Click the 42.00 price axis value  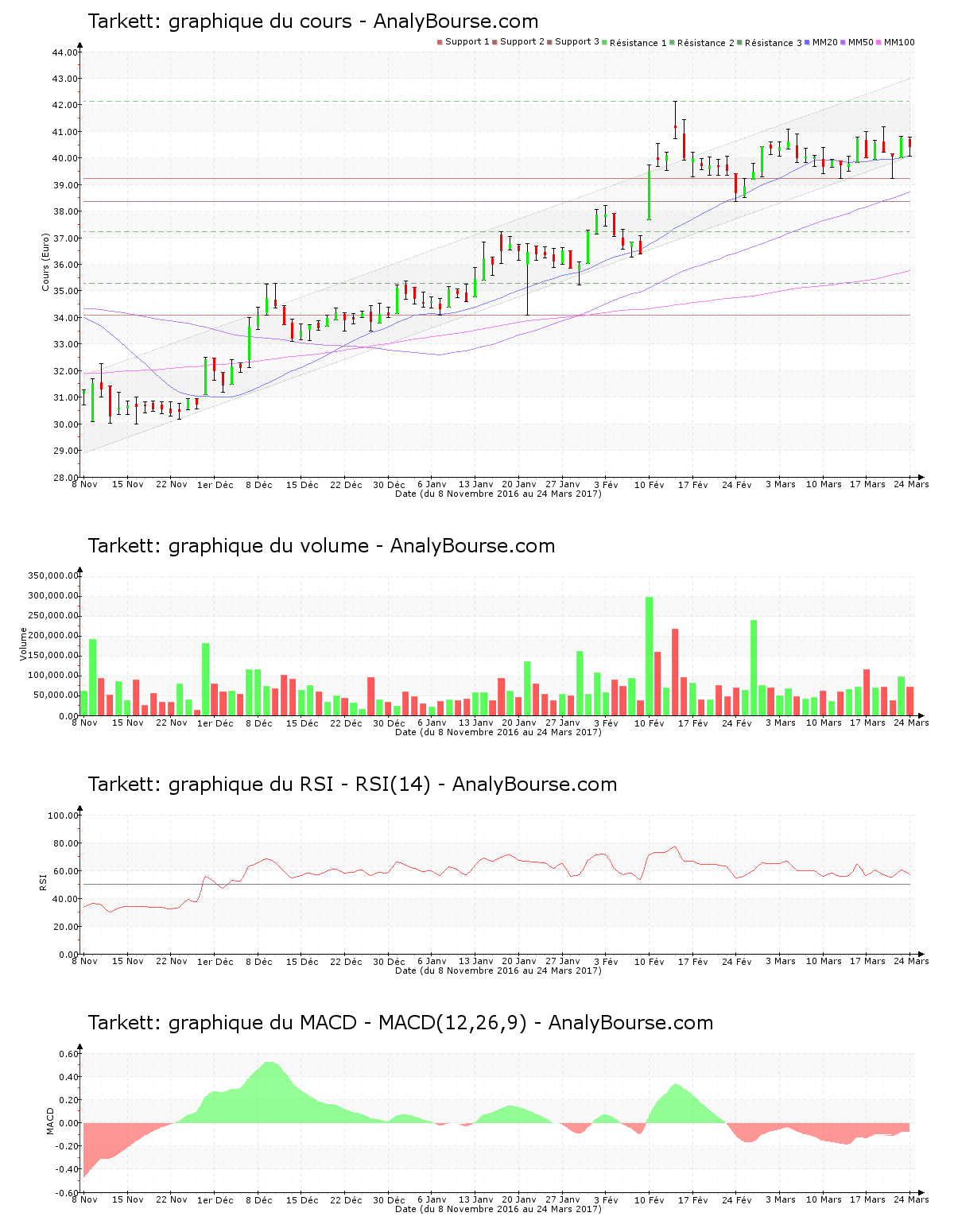65,105
